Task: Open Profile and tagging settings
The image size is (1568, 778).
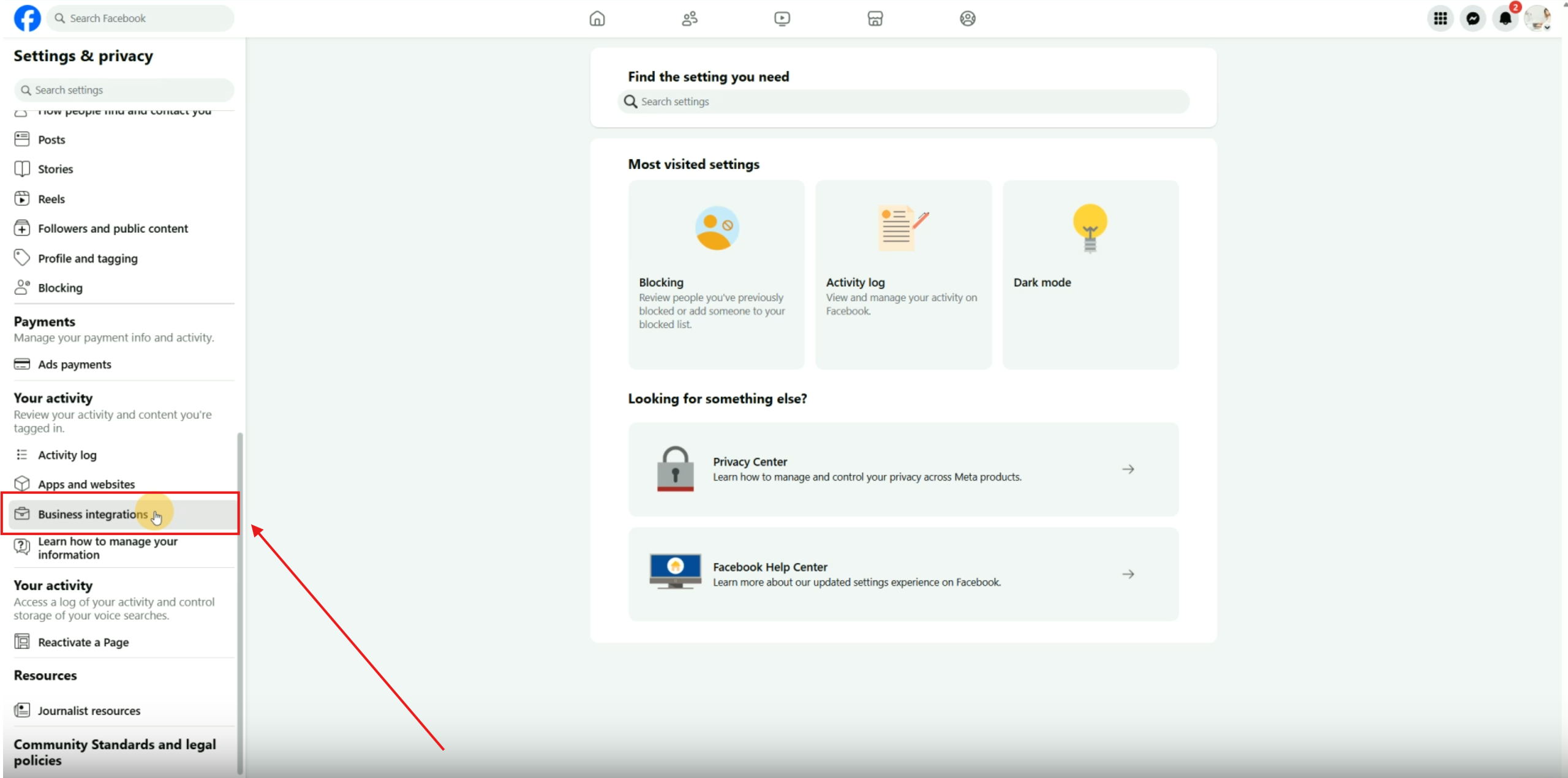Action: pos(123,258)
